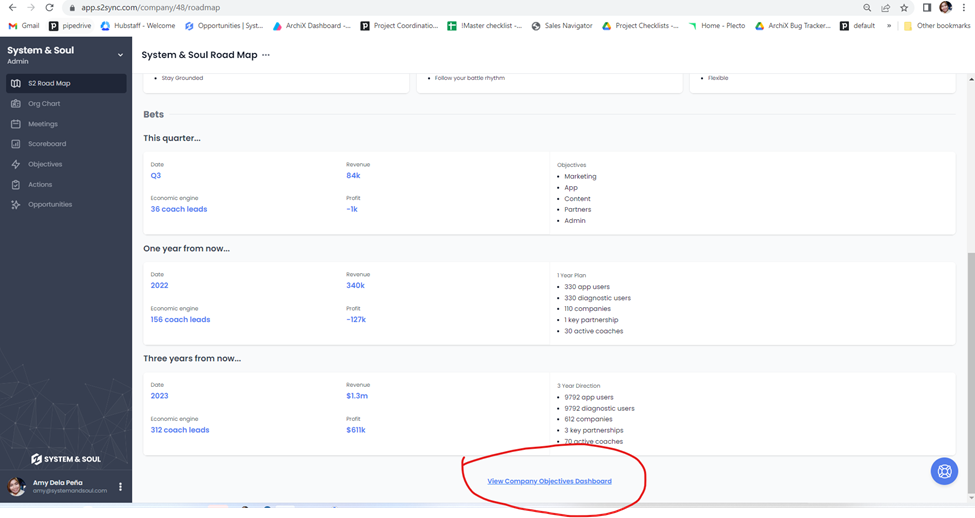Click the browser zoom magnifier icon
Viewport: 975px width, 518px height.
pyautogui.click(x=867, y=7)
